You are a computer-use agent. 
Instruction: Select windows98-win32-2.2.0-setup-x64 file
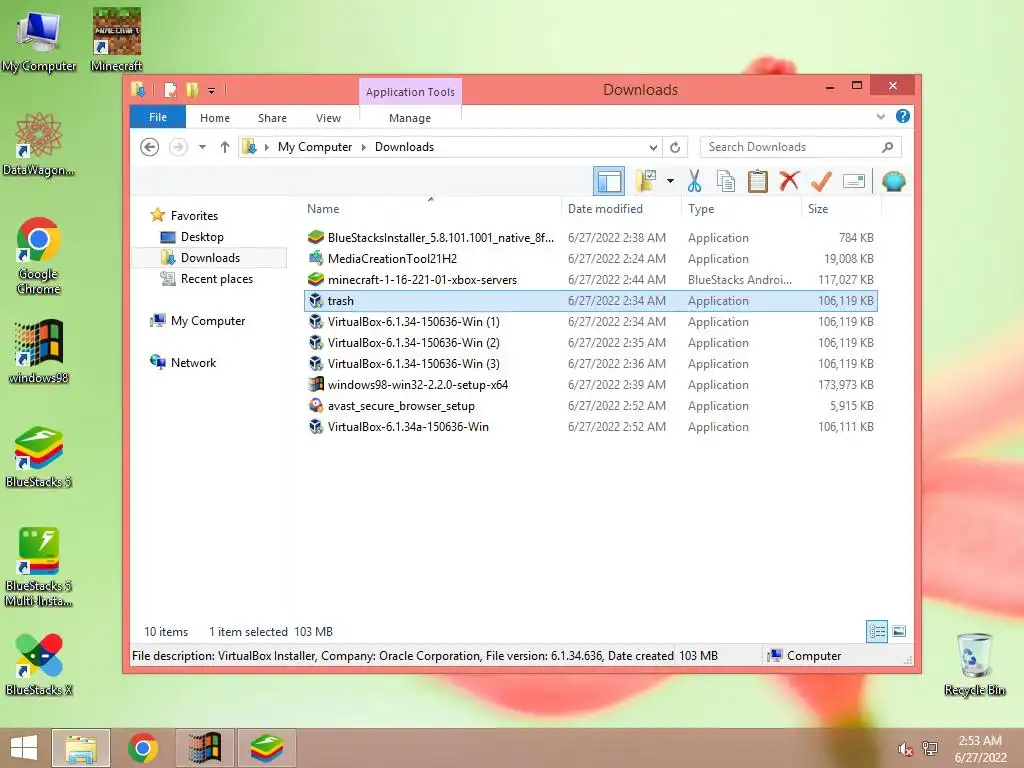(x=590, y=385)
